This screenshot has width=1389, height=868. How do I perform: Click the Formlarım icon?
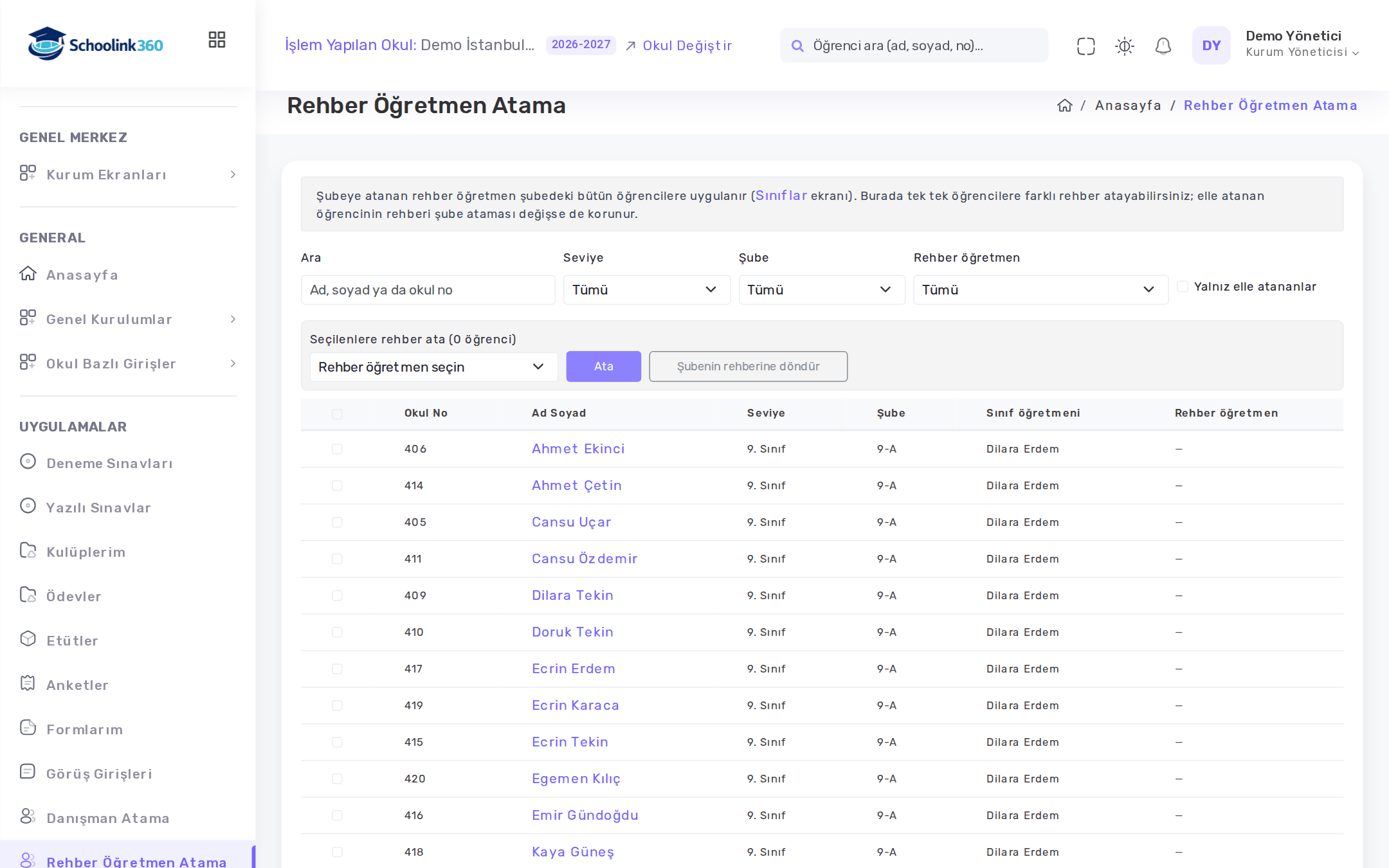pos(28,728)
